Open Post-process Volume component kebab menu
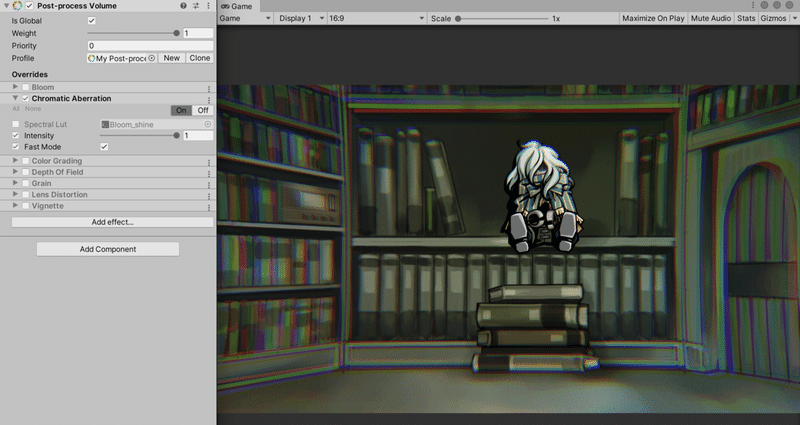Image resolution: width=800 pixels, height=425 pixels. [x=208, y=6]
